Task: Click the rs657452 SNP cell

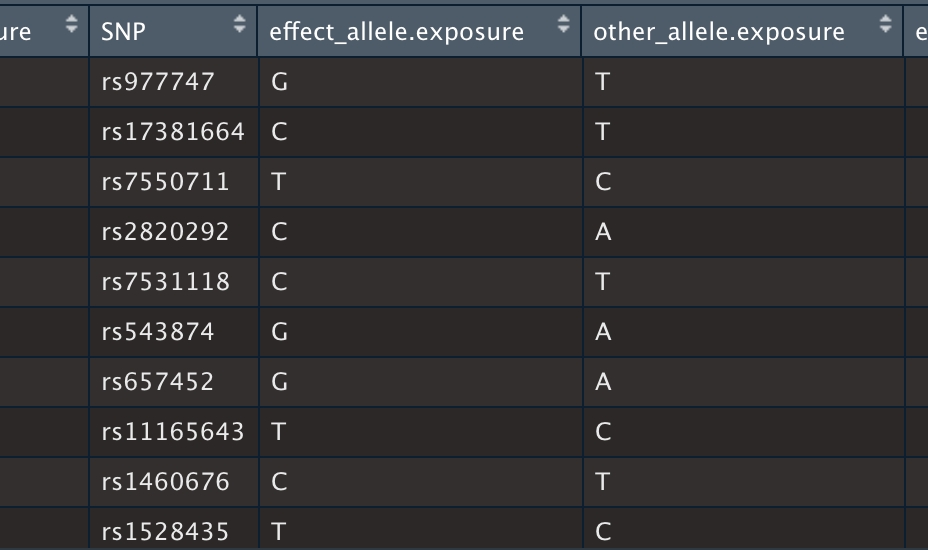Action: click(x=158, y=382)
